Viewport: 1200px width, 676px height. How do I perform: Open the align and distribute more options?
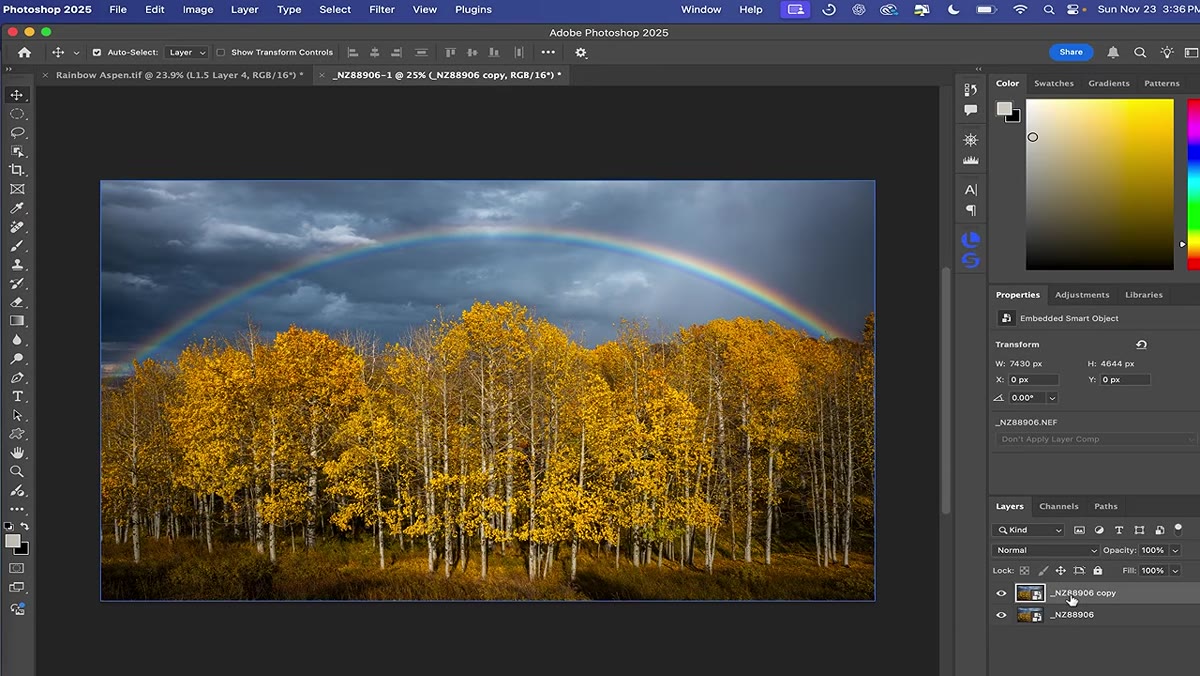tap(548, 52)
